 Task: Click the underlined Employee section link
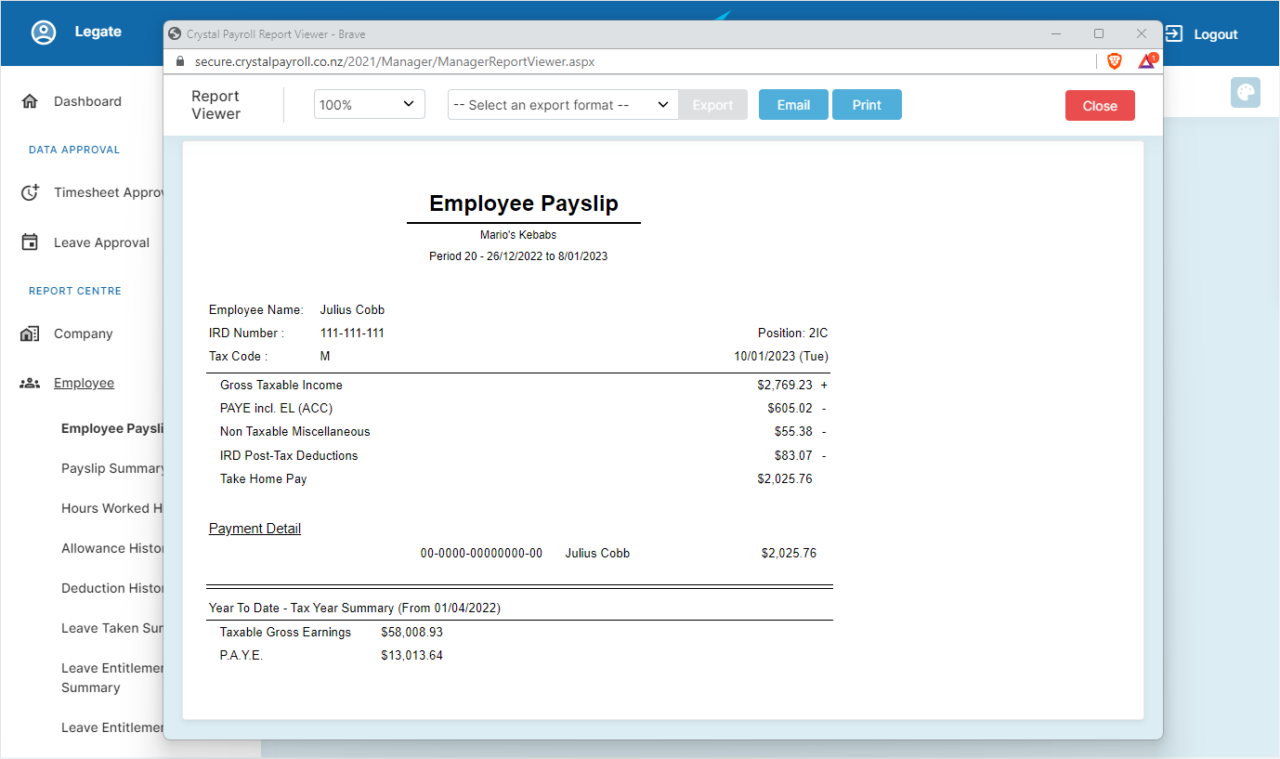click(83, 382)
